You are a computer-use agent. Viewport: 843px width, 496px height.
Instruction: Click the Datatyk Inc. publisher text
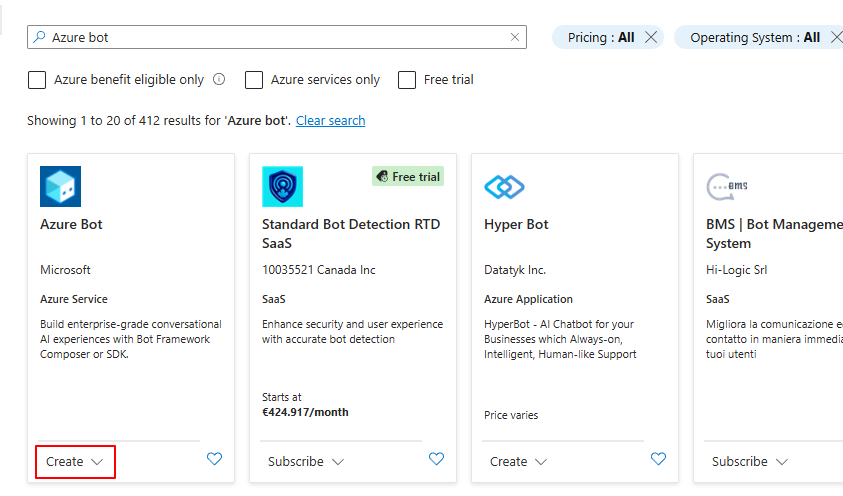coord(515,270)
